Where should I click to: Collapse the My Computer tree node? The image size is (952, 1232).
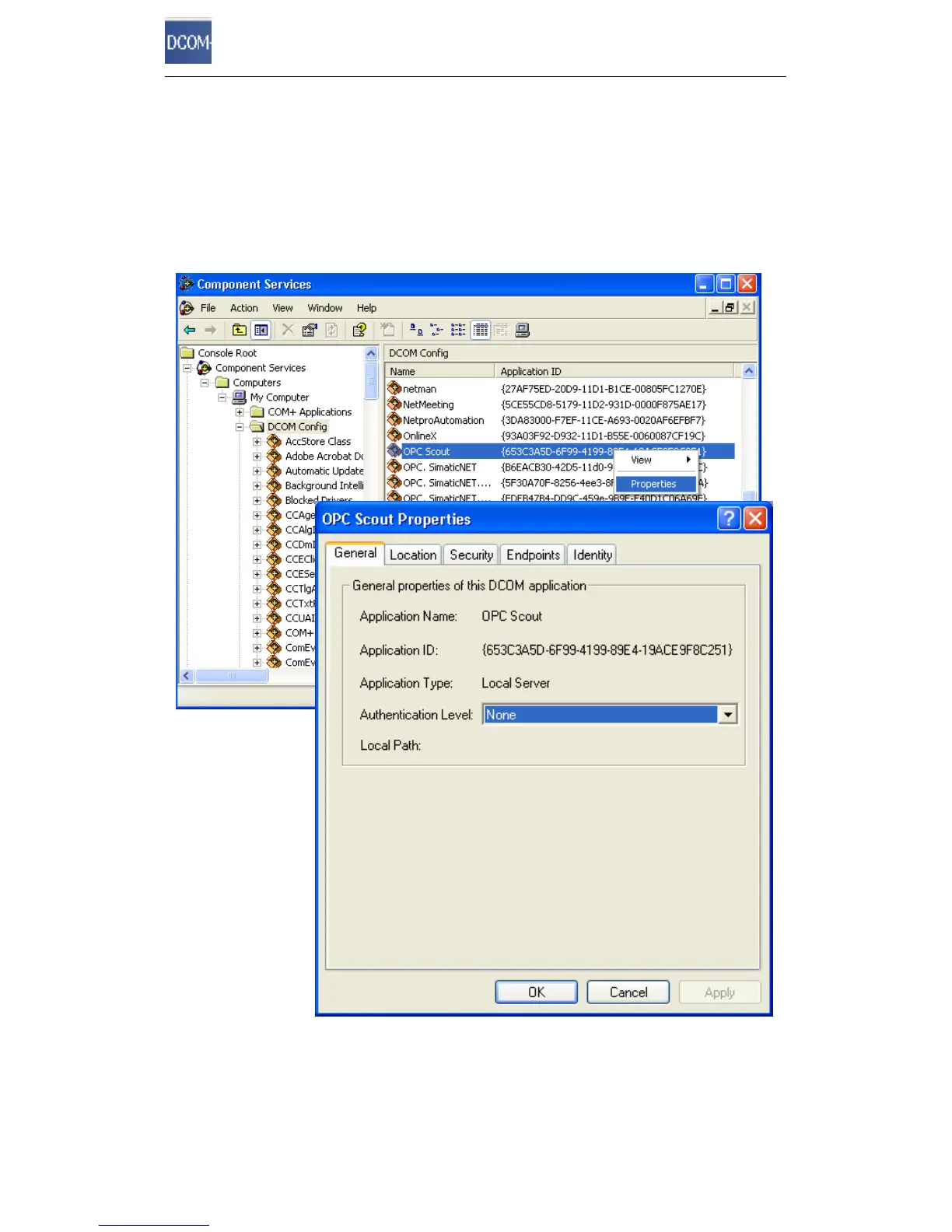coord(222,397)
